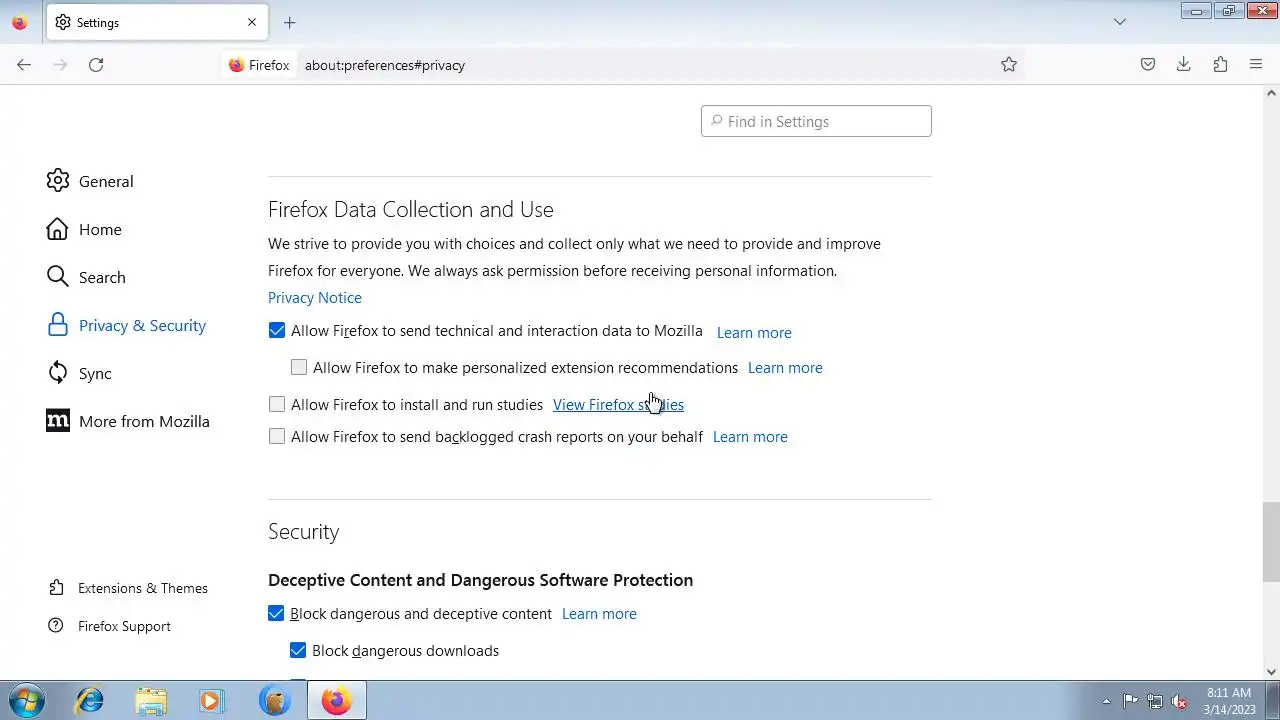Open Save to Pocket icon

click(1148, 65)
